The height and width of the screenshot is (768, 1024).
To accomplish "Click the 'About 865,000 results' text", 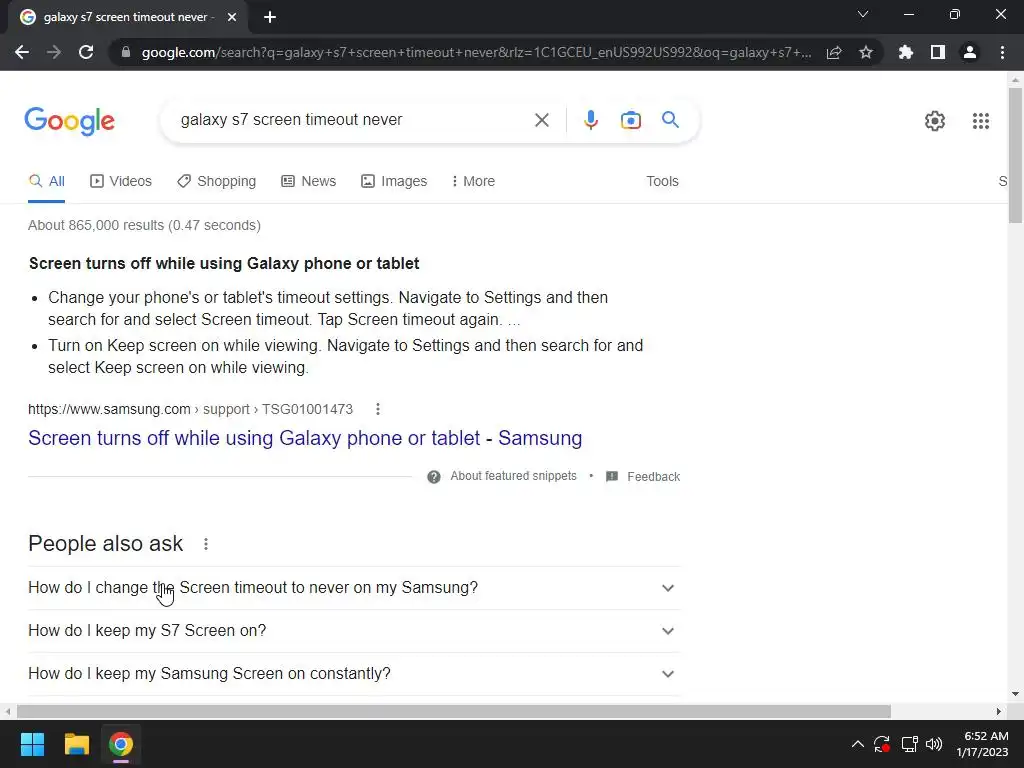I will (x=144, y=225).
